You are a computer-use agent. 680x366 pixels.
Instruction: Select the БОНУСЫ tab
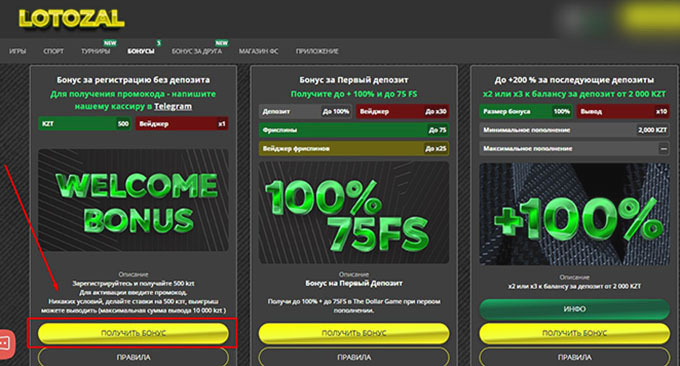click(141, 51)
